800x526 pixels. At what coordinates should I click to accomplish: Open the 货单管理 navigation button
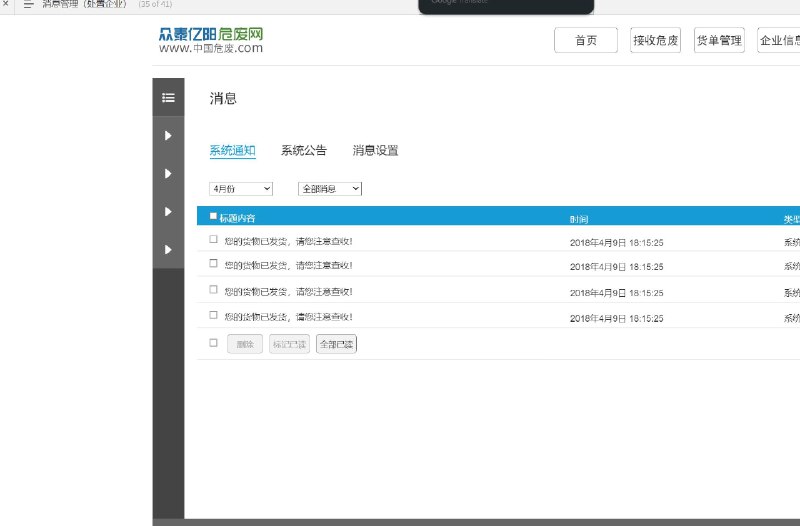coord(719,40)
